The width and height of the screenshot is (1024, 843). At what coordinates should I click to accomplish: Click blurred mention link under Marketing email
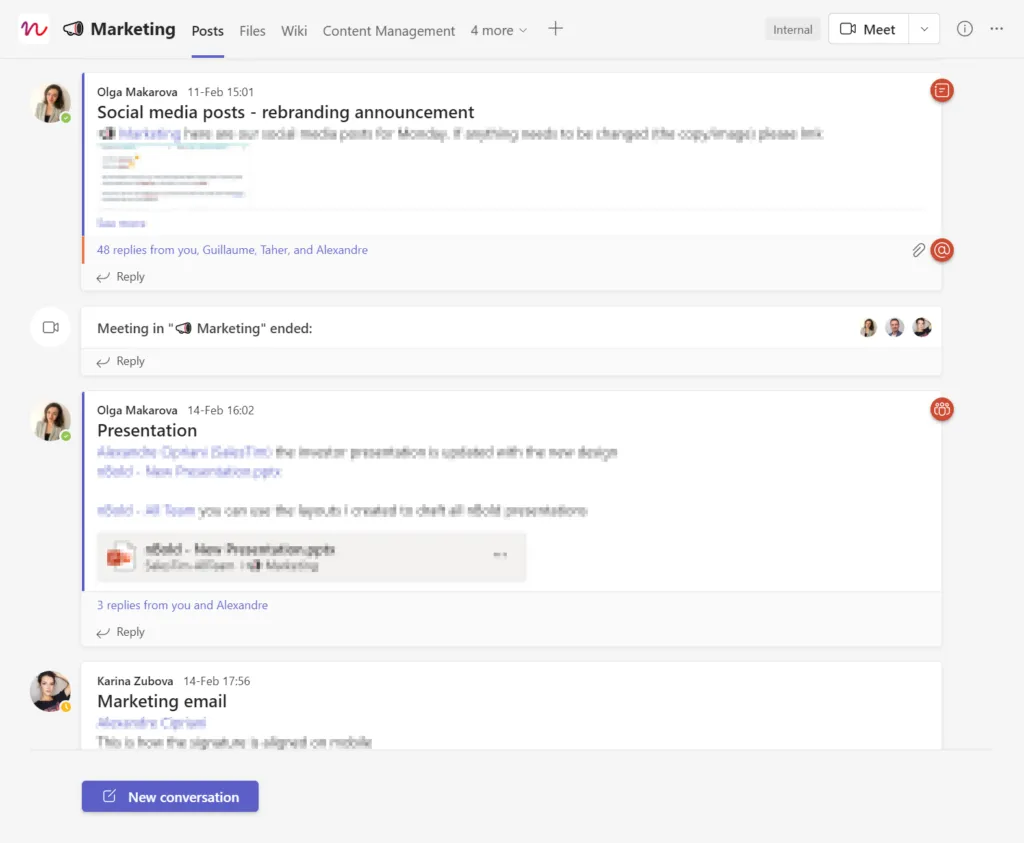pos(152,722)
